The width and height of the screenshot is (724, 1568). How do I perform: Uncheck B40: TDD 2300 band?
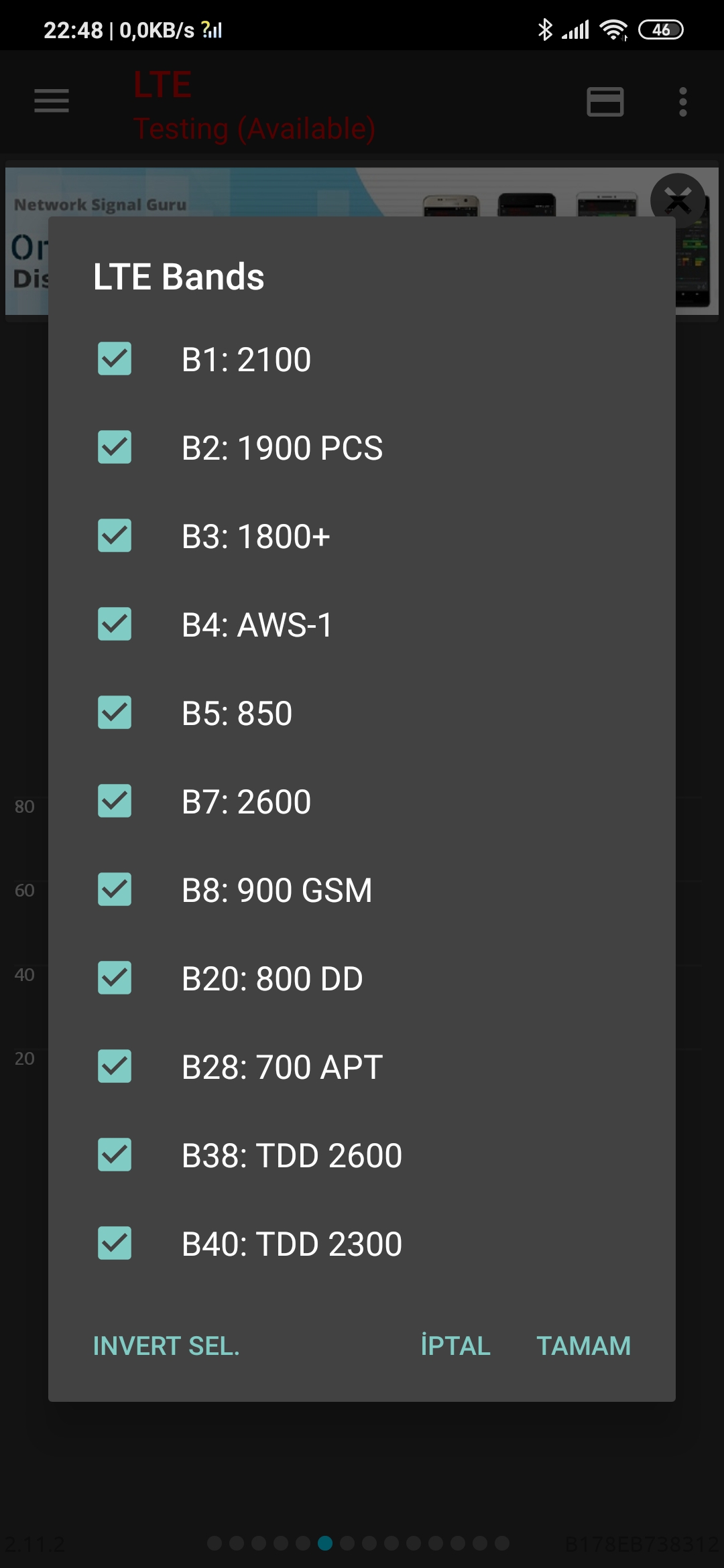click(115, 1244)
